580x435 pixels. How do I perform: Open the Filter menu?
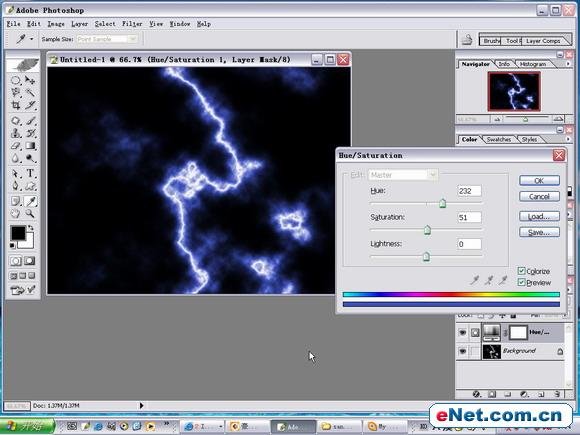(132, 24)
